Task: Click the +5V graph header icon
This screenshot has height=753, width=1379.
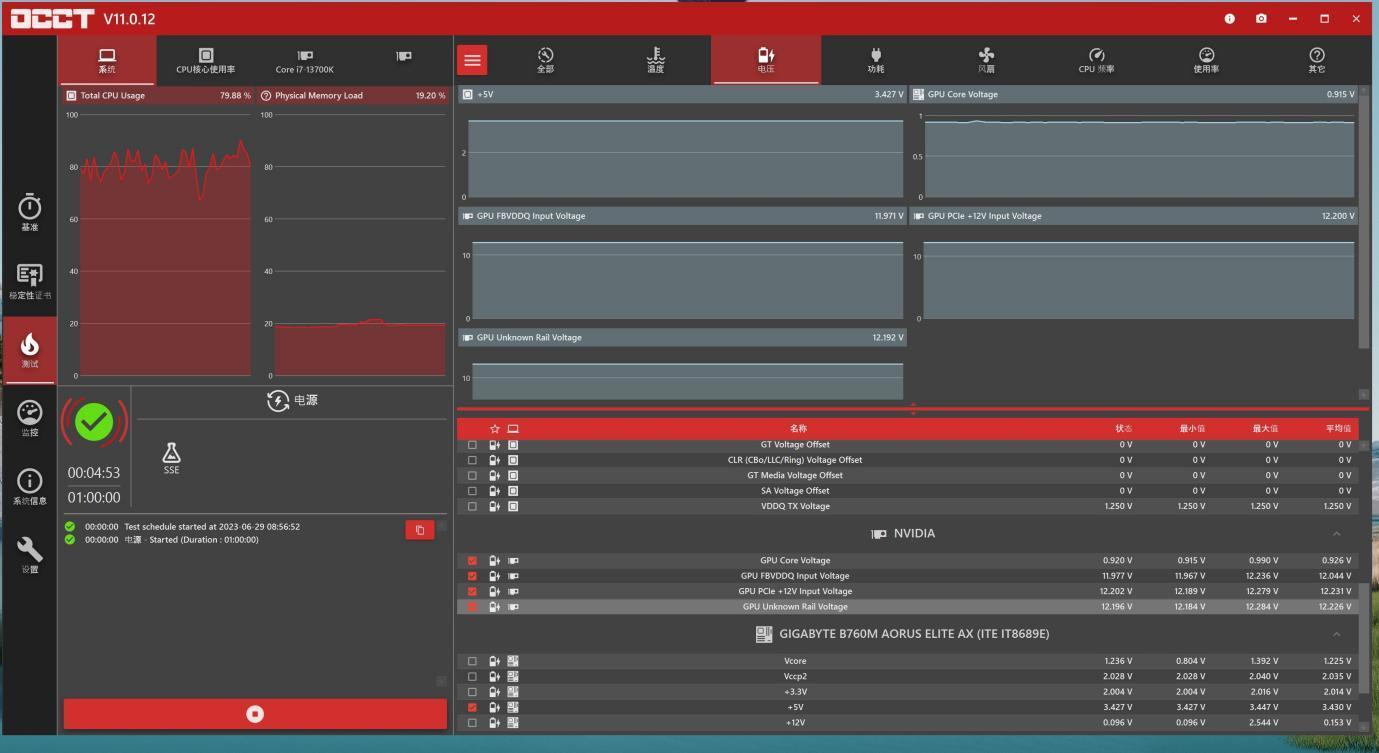Action: (x=468, y=94)
